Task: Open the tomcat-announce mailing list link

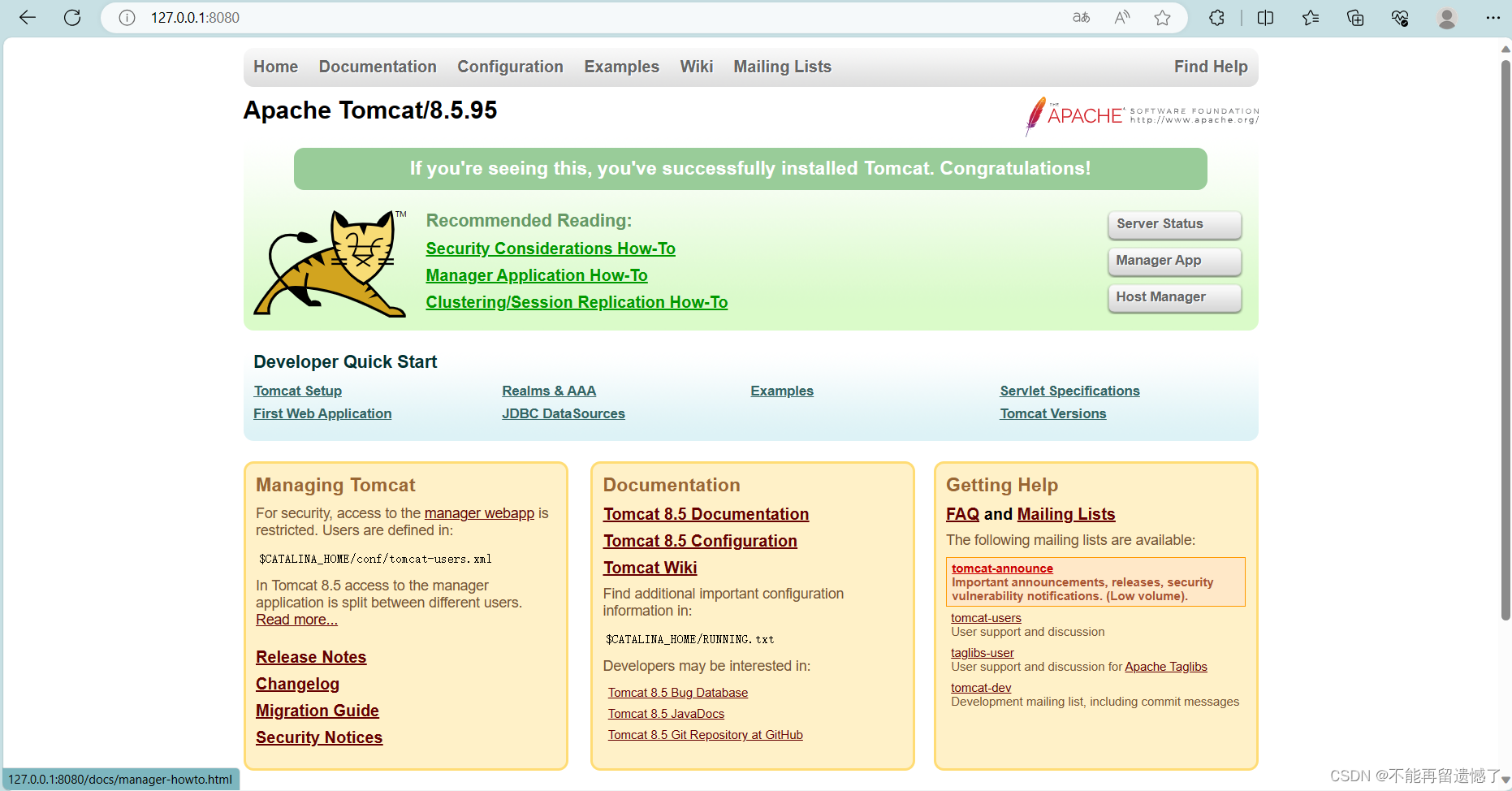Action: pyautogui.click(x=1002, y=568)
